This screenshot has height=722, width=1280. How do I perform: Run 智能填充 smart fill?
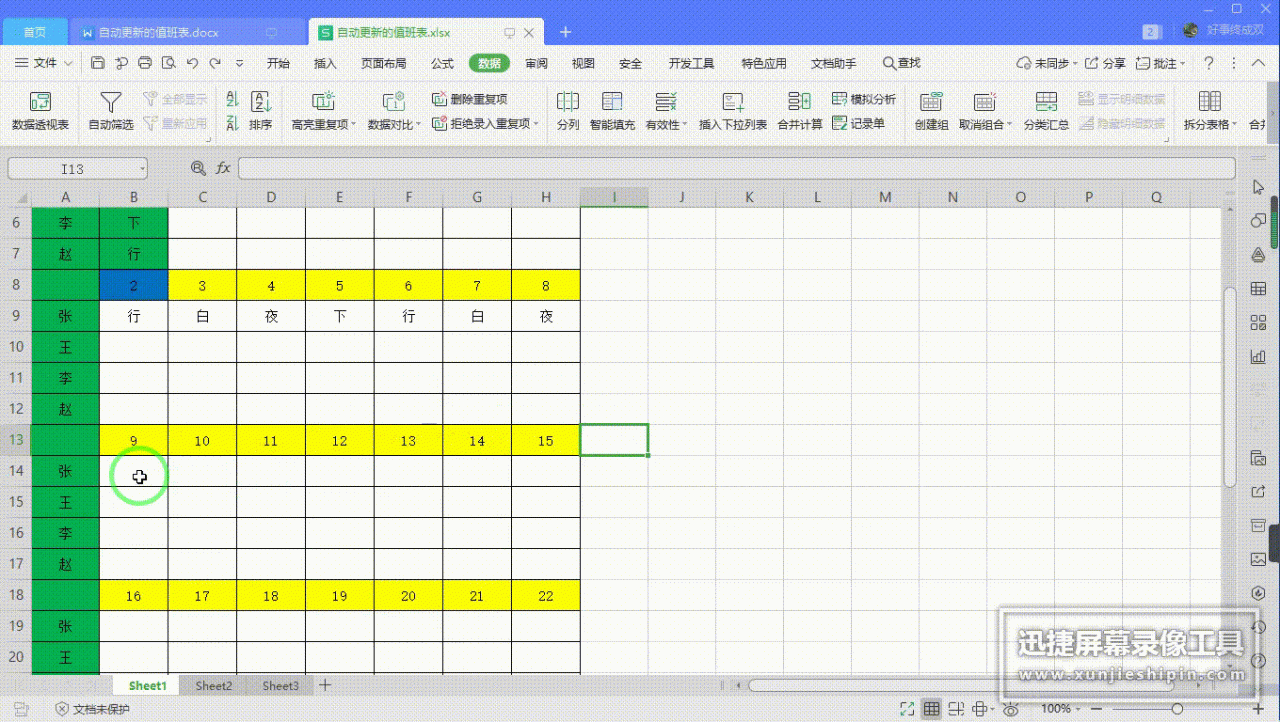click(612, 111)
